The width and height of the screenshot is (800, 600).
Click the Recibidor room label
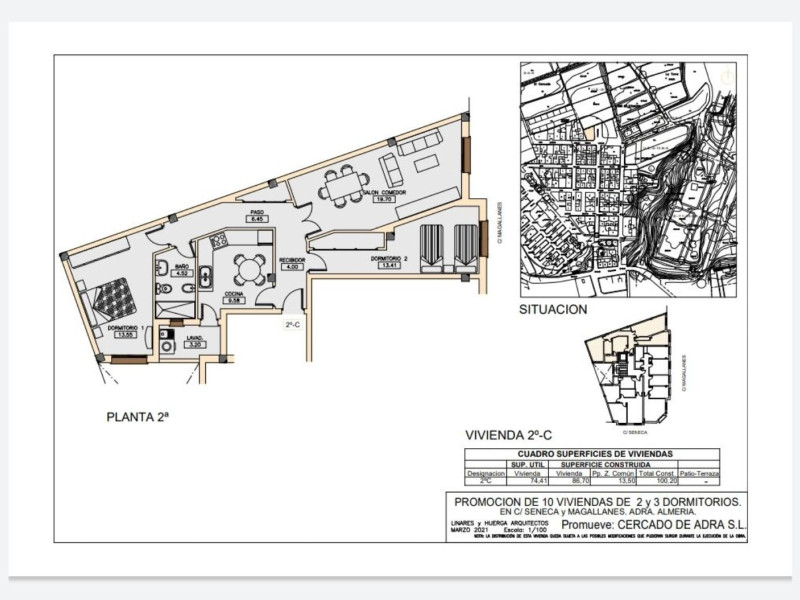pyautogui.click(x=293, y=260)
